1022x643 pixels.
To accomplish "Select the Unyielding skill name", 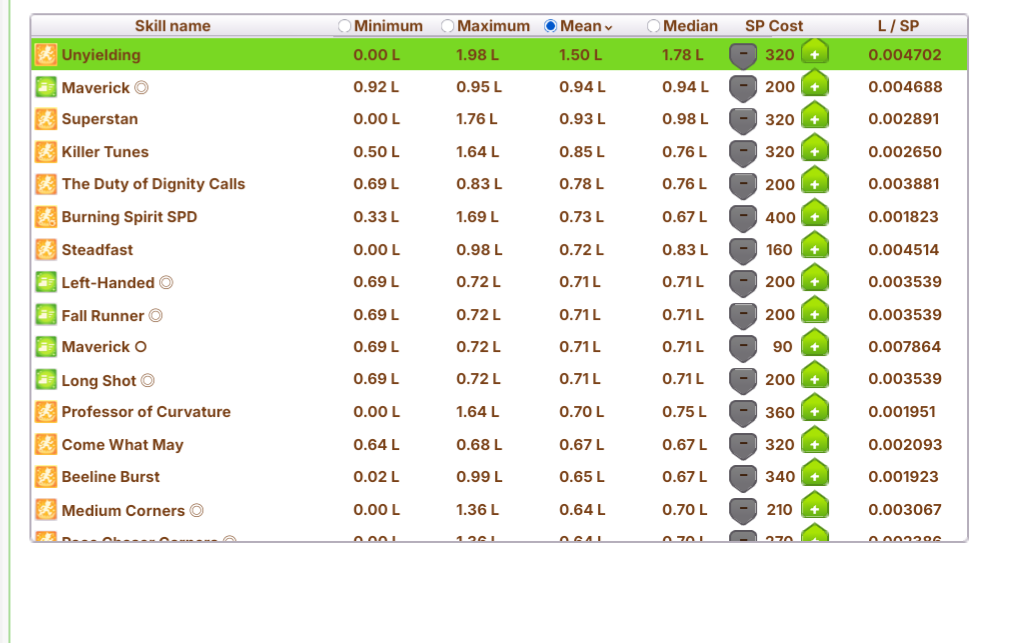I will [101, 55].
